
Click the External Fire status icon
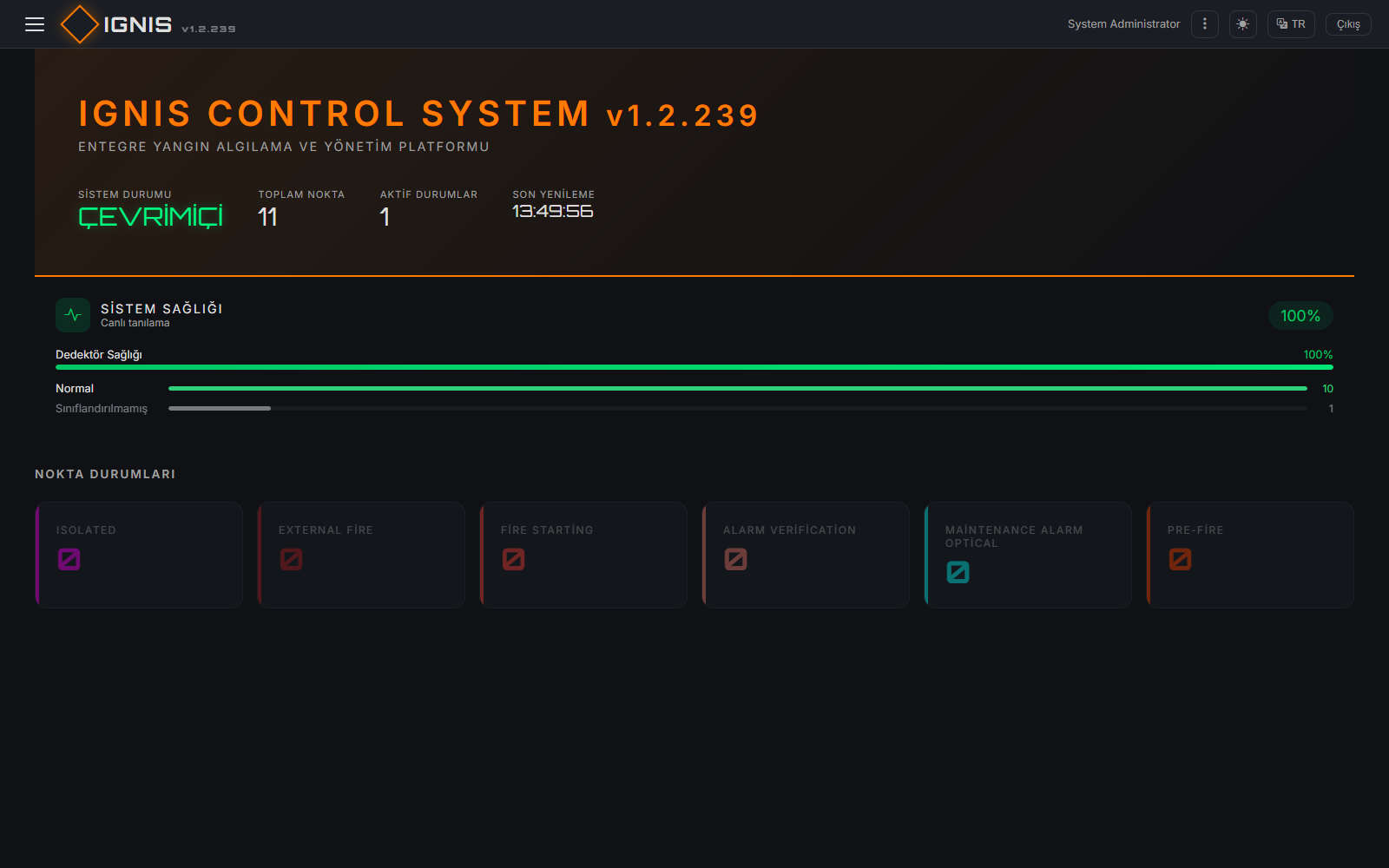click(292, 560)
